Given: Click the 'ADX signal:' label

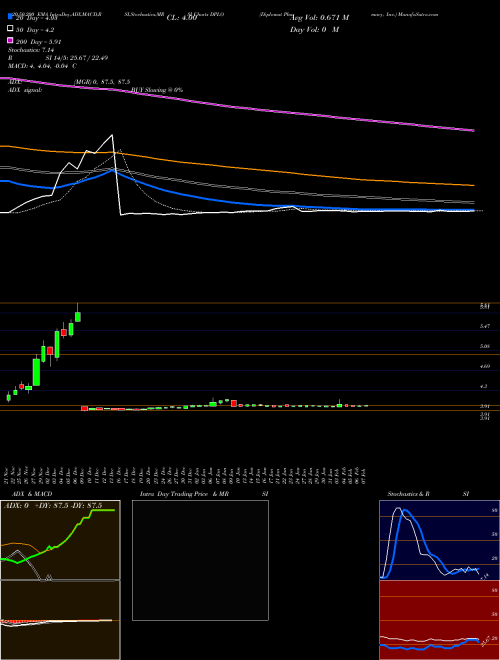Looking at the screenshot, I should (x=25, y=90).
